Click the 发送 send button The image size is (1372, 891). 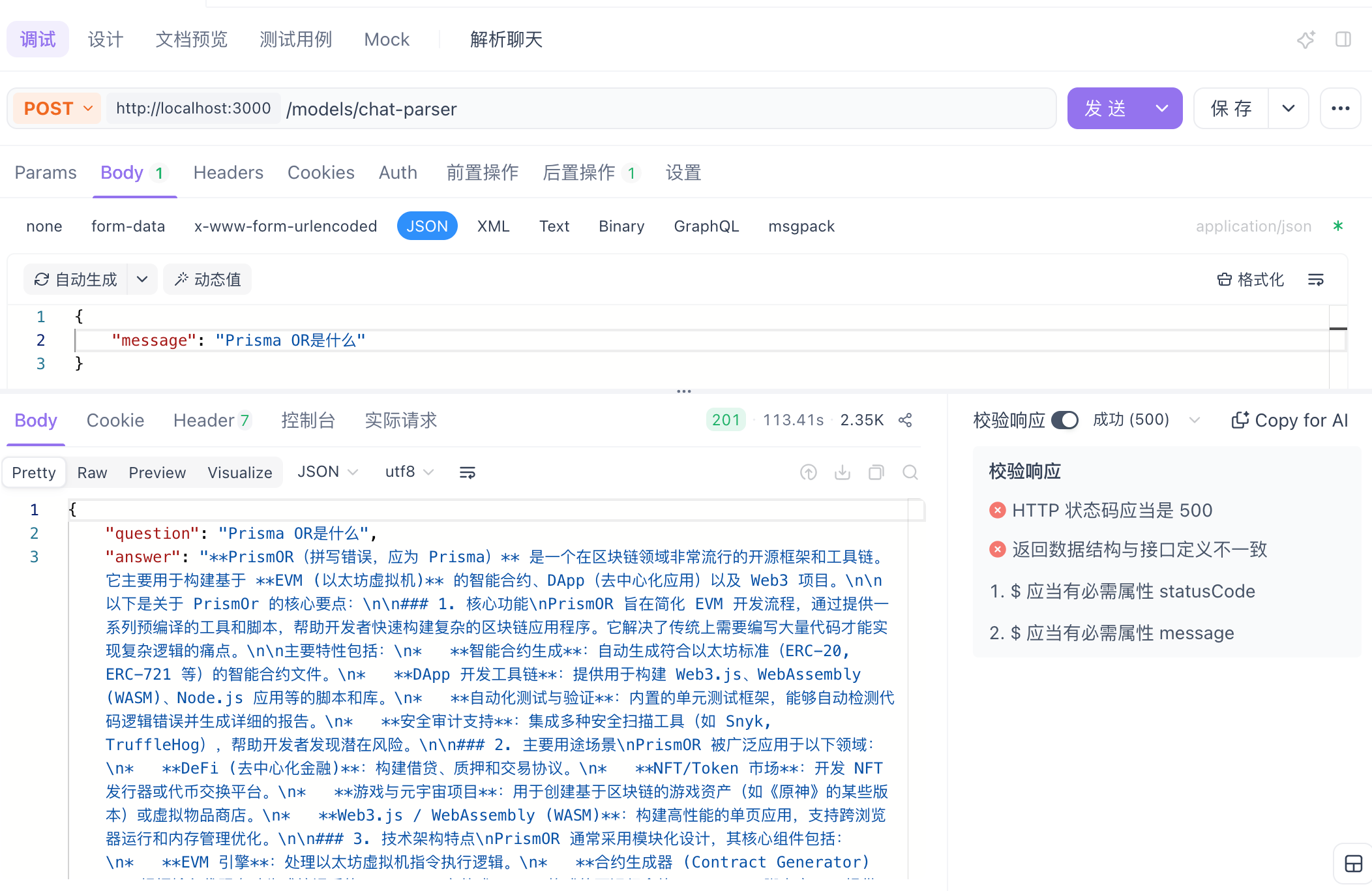tap(1106, 108)
